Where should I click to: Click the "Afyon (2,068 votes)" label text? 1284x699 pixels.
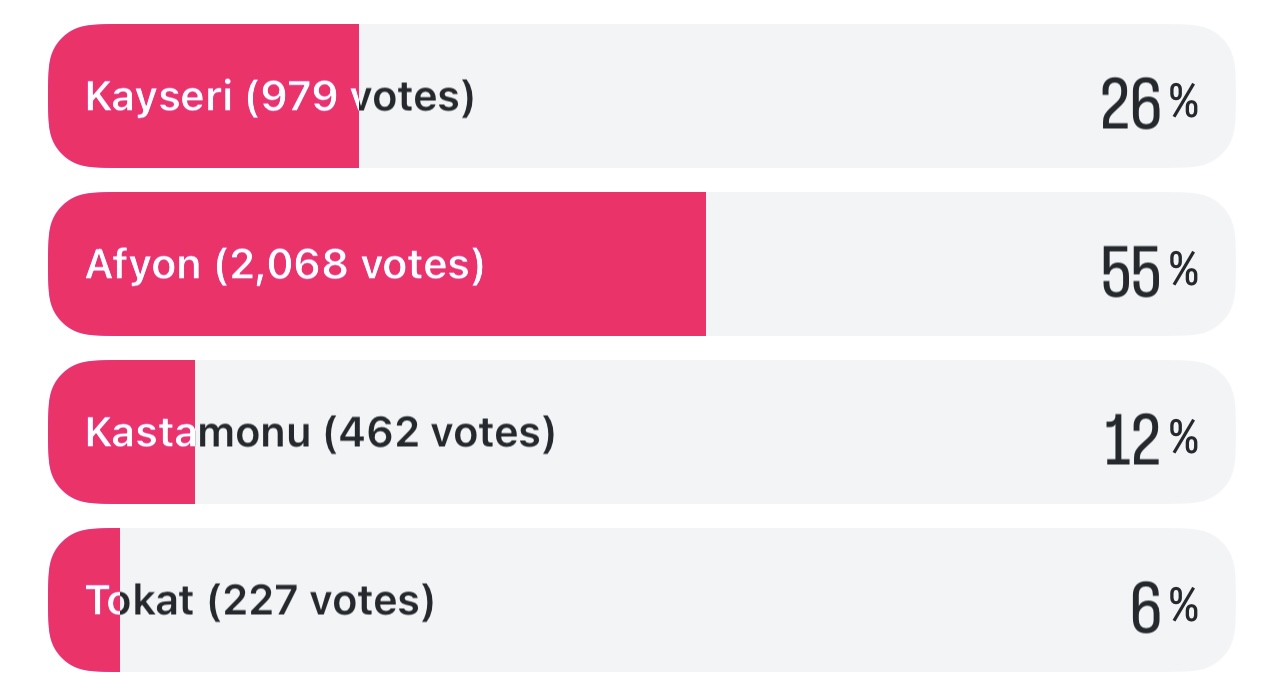point(285,266)
